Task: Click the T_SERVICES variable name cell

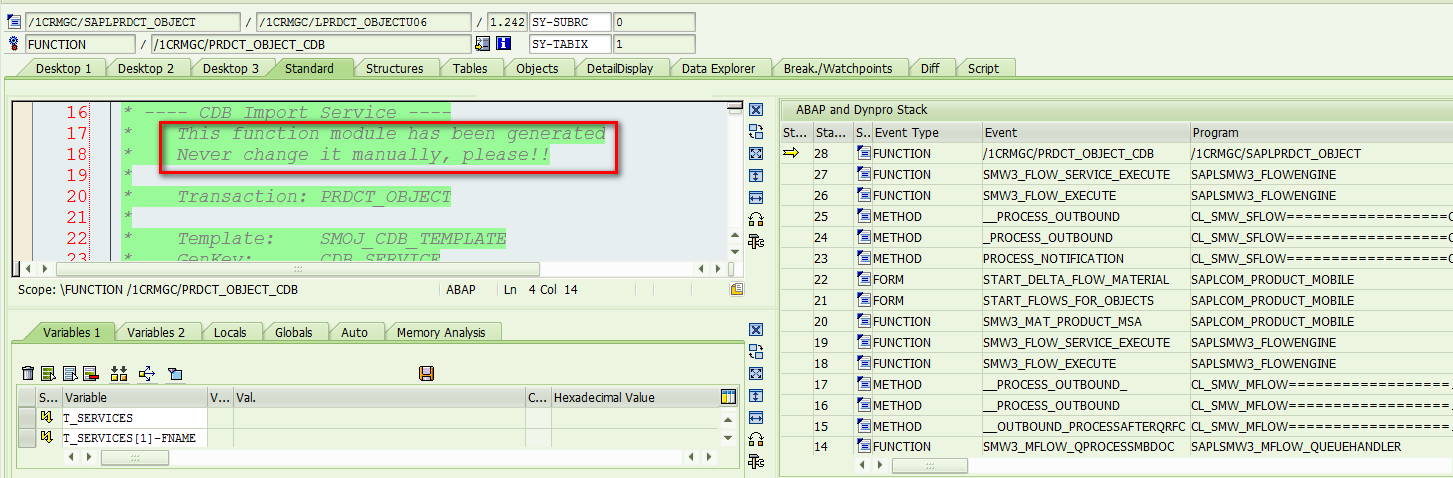Action: pos(135,418)
